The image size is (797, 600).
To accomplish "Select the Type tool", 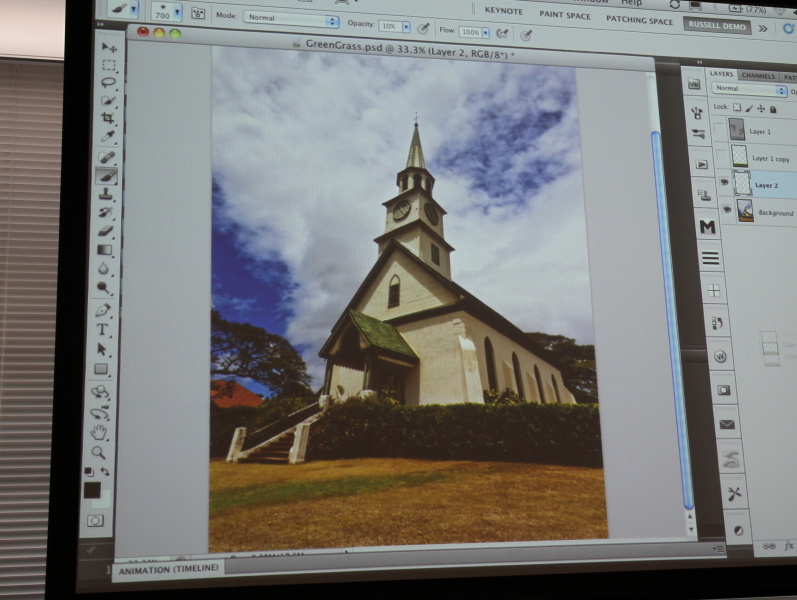I will coord(102,329).
